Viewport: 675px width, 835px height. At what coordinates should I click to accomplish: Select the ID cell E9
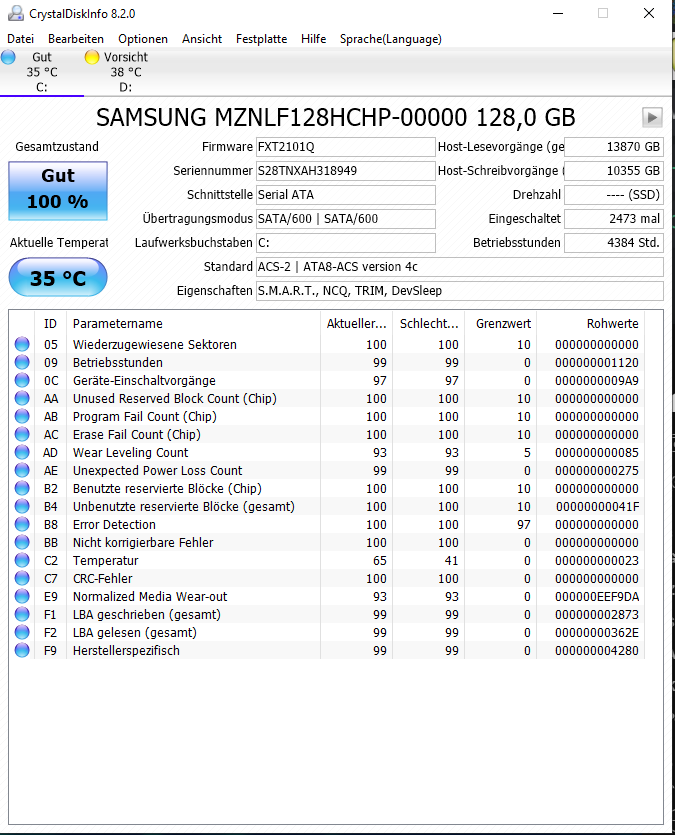coord(51,597)
